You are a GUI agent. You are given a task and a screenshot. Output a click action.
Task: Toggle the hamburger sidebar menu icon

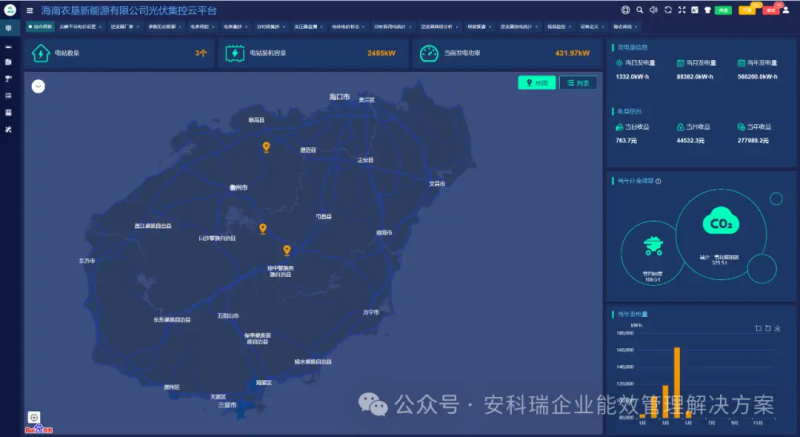[x=30, y=10]
